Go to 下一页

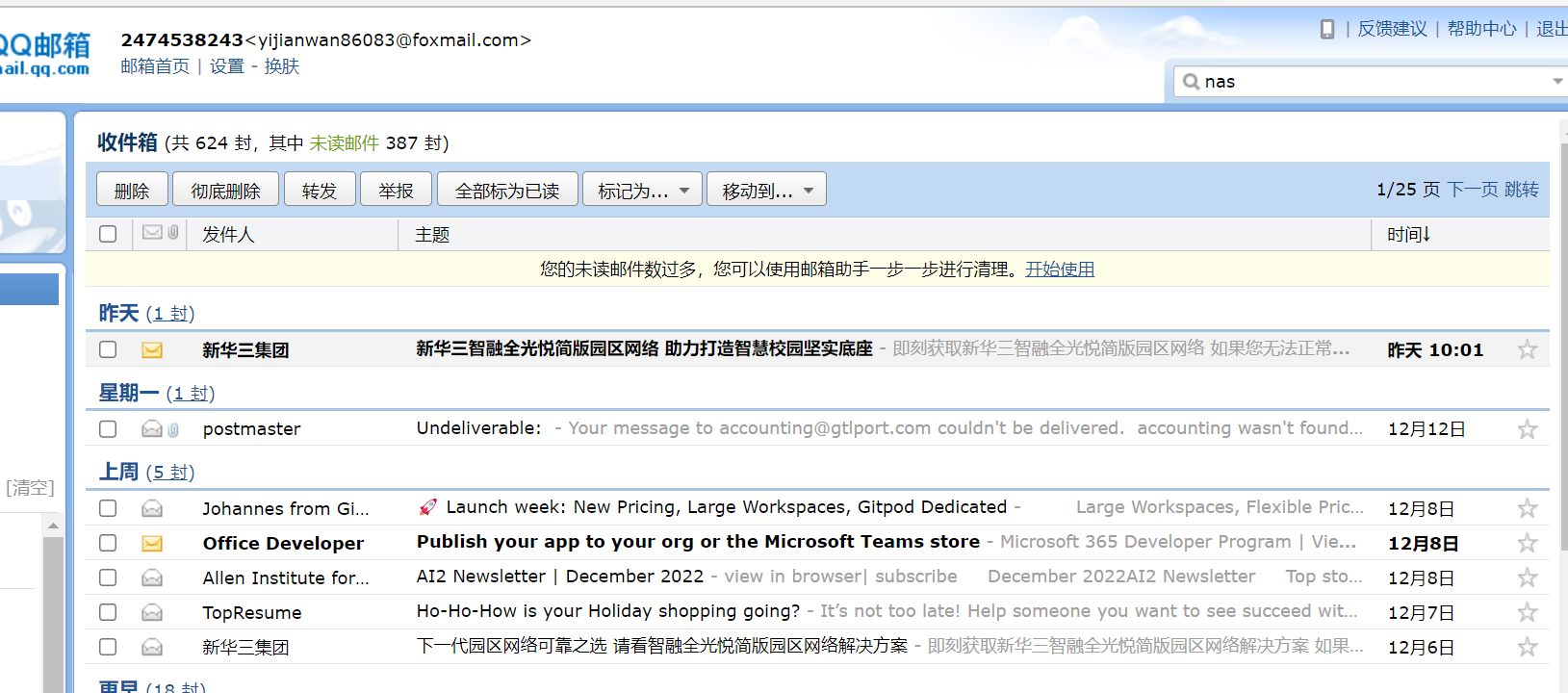pos(1473,189)
